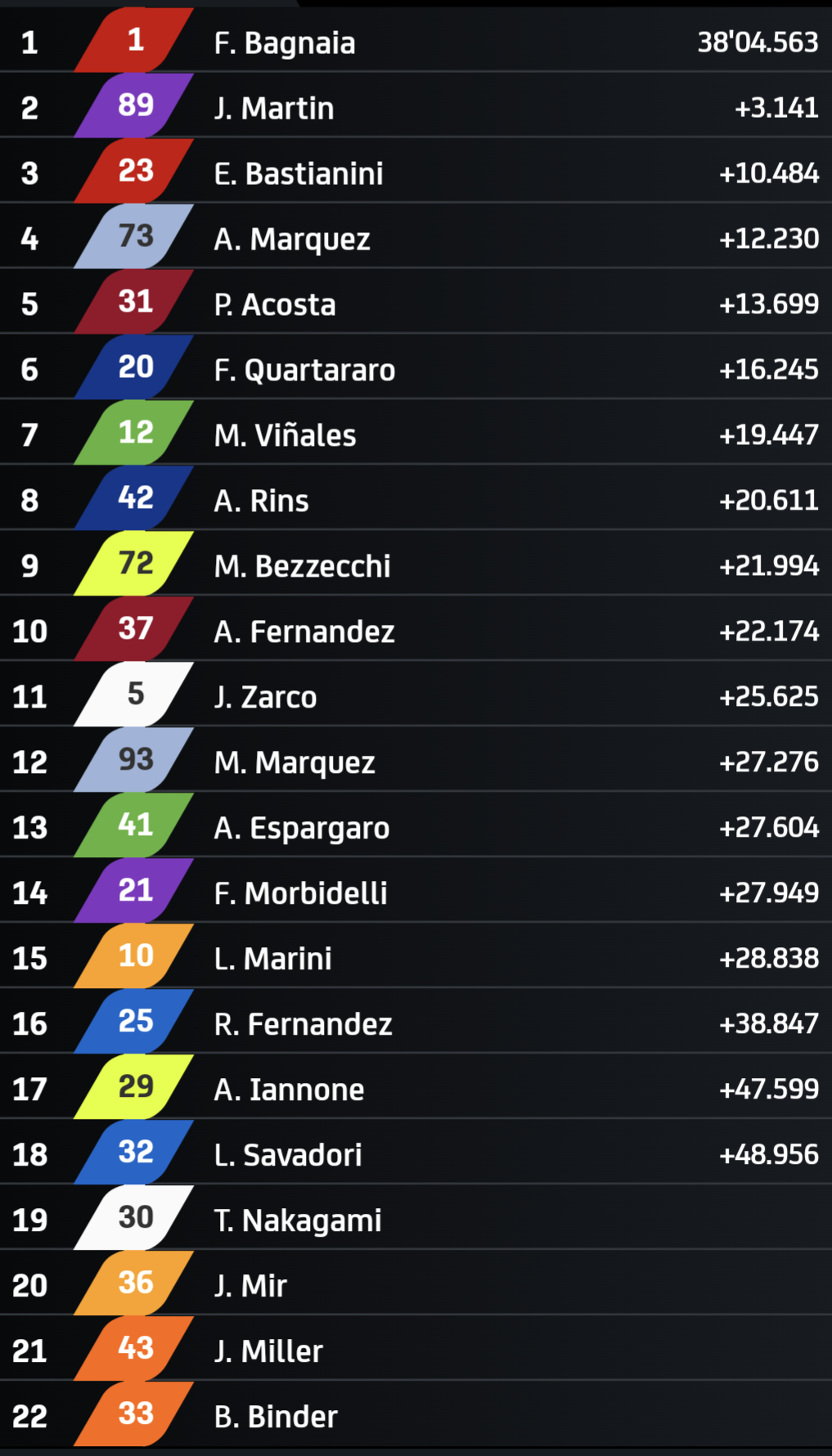The height and width of the screenshot is (1456, 832).
Task: Tap the yellow number 72 badge
Action: click(135, 564)
